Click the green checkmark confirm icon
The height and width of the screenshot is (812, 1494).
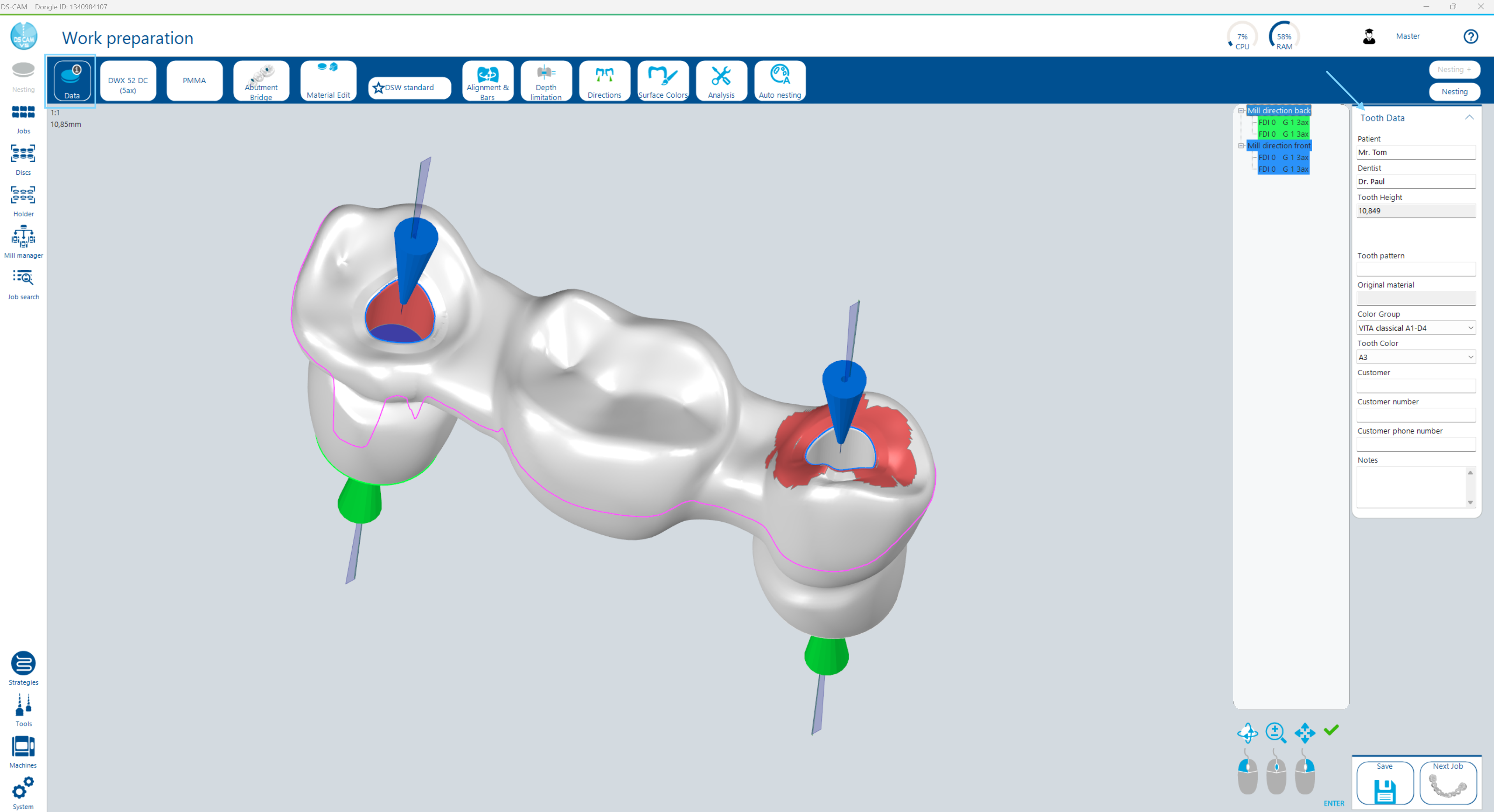click(1331, 730)
